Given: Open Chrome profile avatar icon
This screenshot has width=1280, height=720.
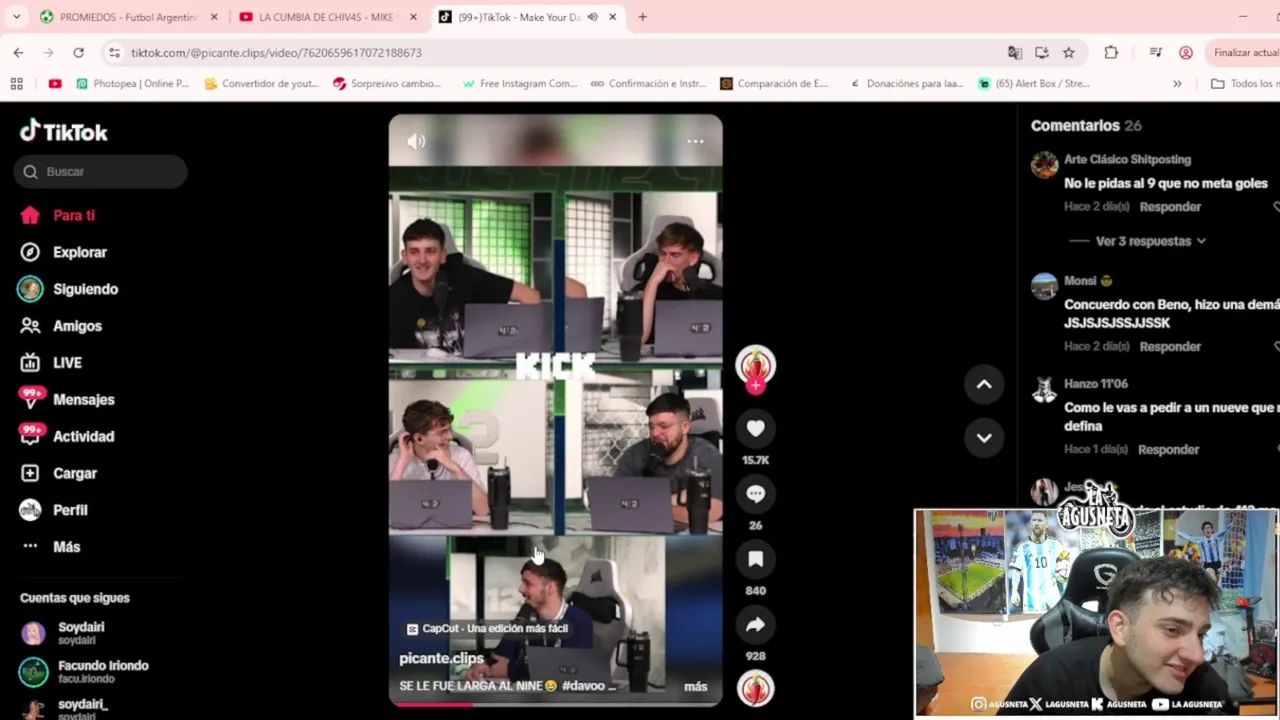Looking at the screenshot, I should pyautogui.click(x=1186, y=52).
